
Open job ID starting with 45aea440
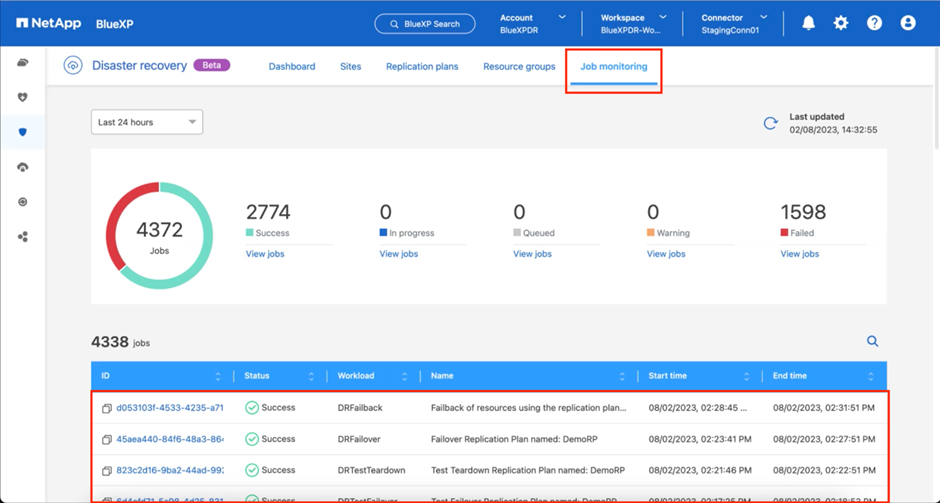click(169, 439)
